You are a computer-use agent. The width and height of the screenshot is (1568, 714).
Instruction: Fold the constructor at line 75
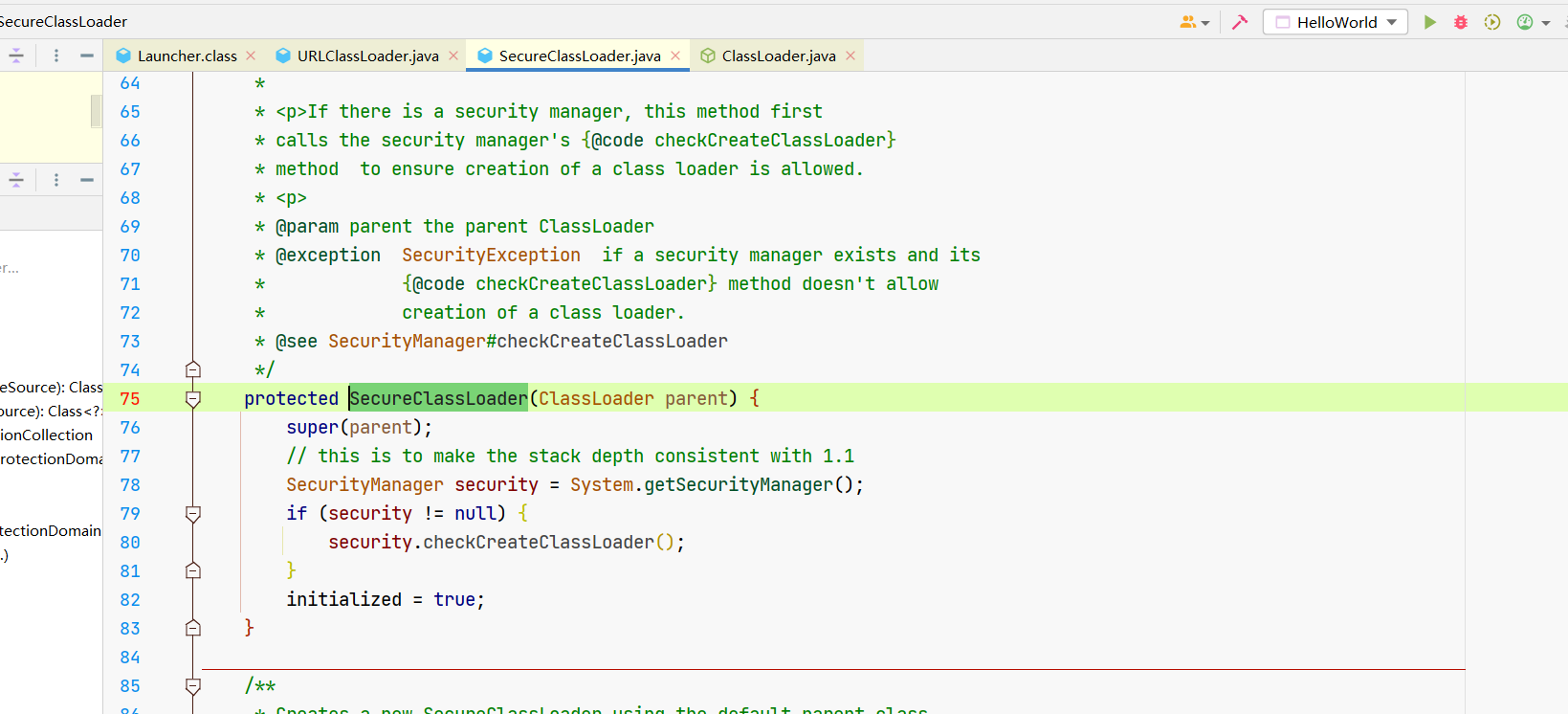[193, 398]
